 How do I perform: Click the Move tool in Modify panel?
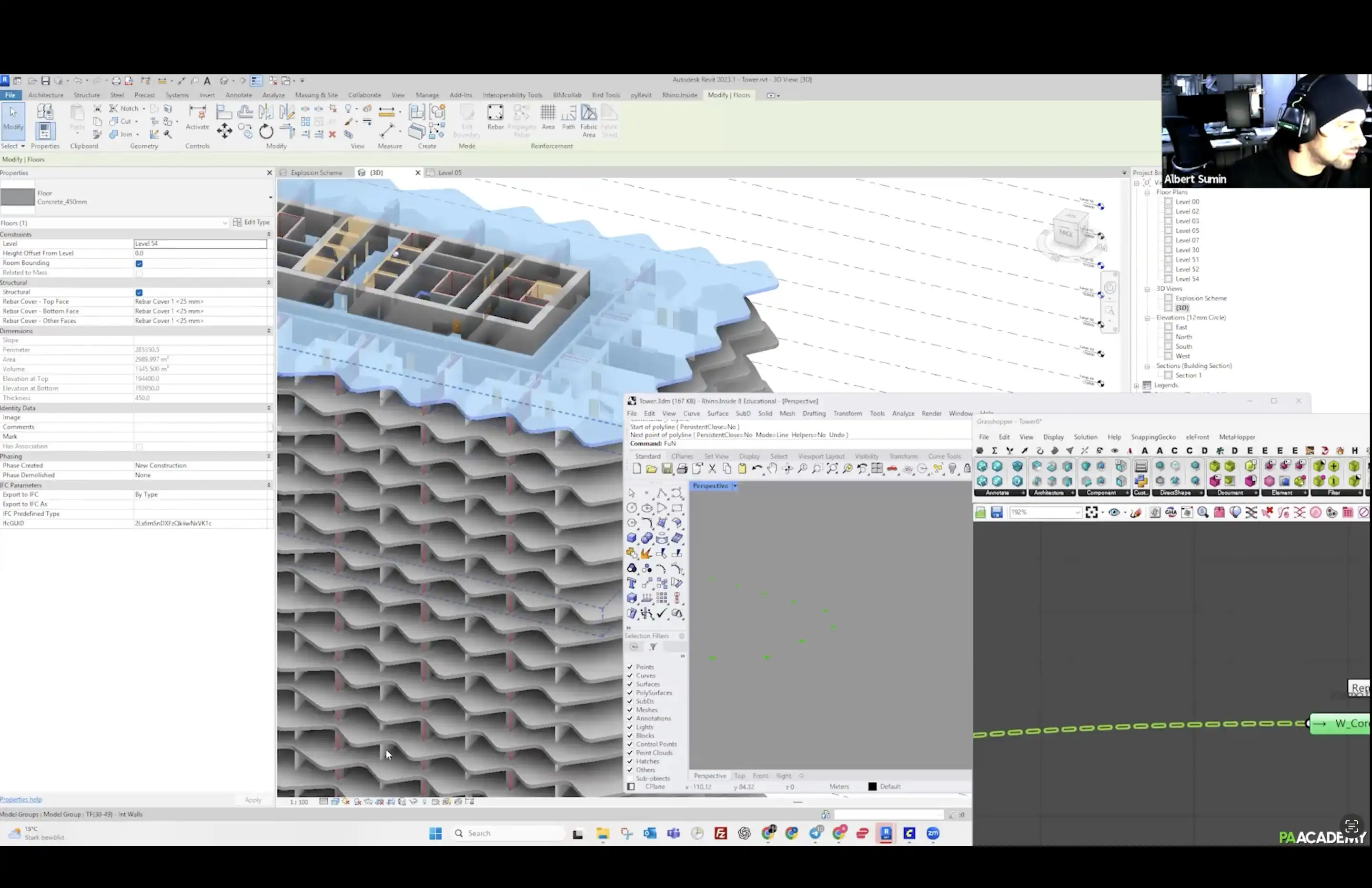point(224,131)
